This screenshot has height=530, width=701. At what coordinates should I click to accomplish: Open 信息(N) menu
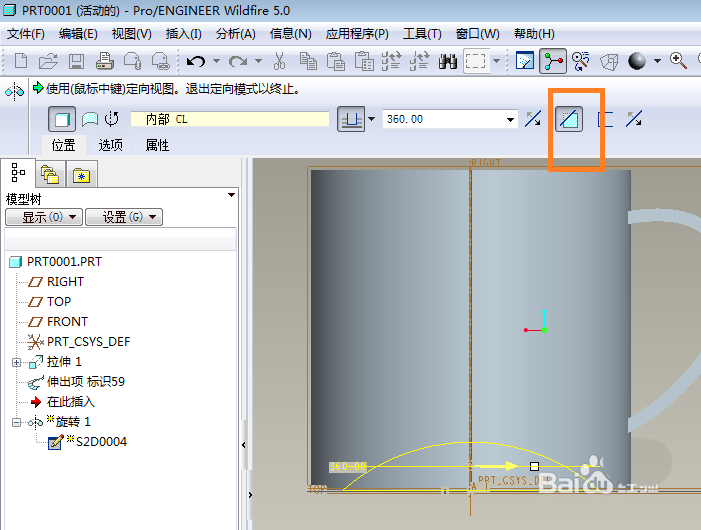tap(291, 34)
